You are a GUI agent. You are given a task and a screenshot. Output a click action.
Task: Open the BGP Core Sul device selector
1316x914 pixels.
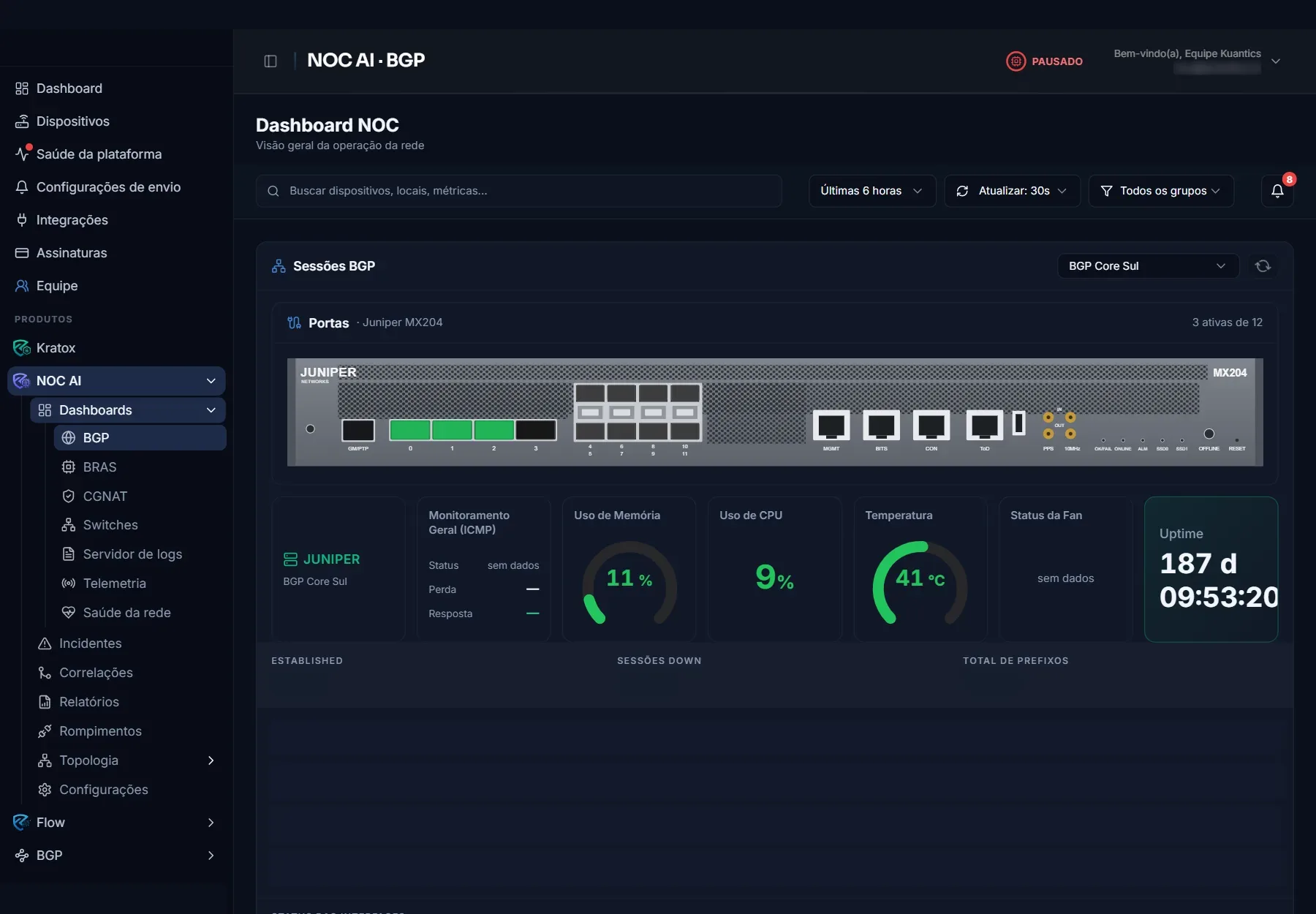(x=1148, y=266)
